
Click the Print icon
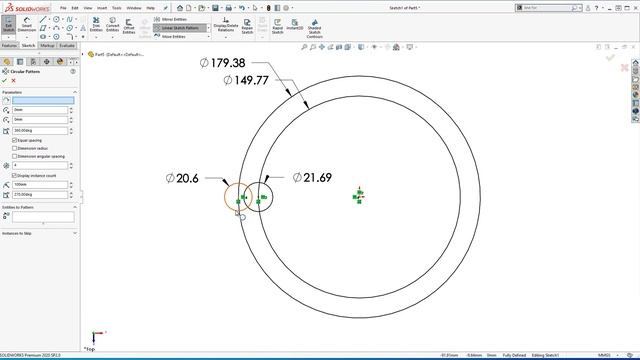pyautogui.click(x=229, y=8)
